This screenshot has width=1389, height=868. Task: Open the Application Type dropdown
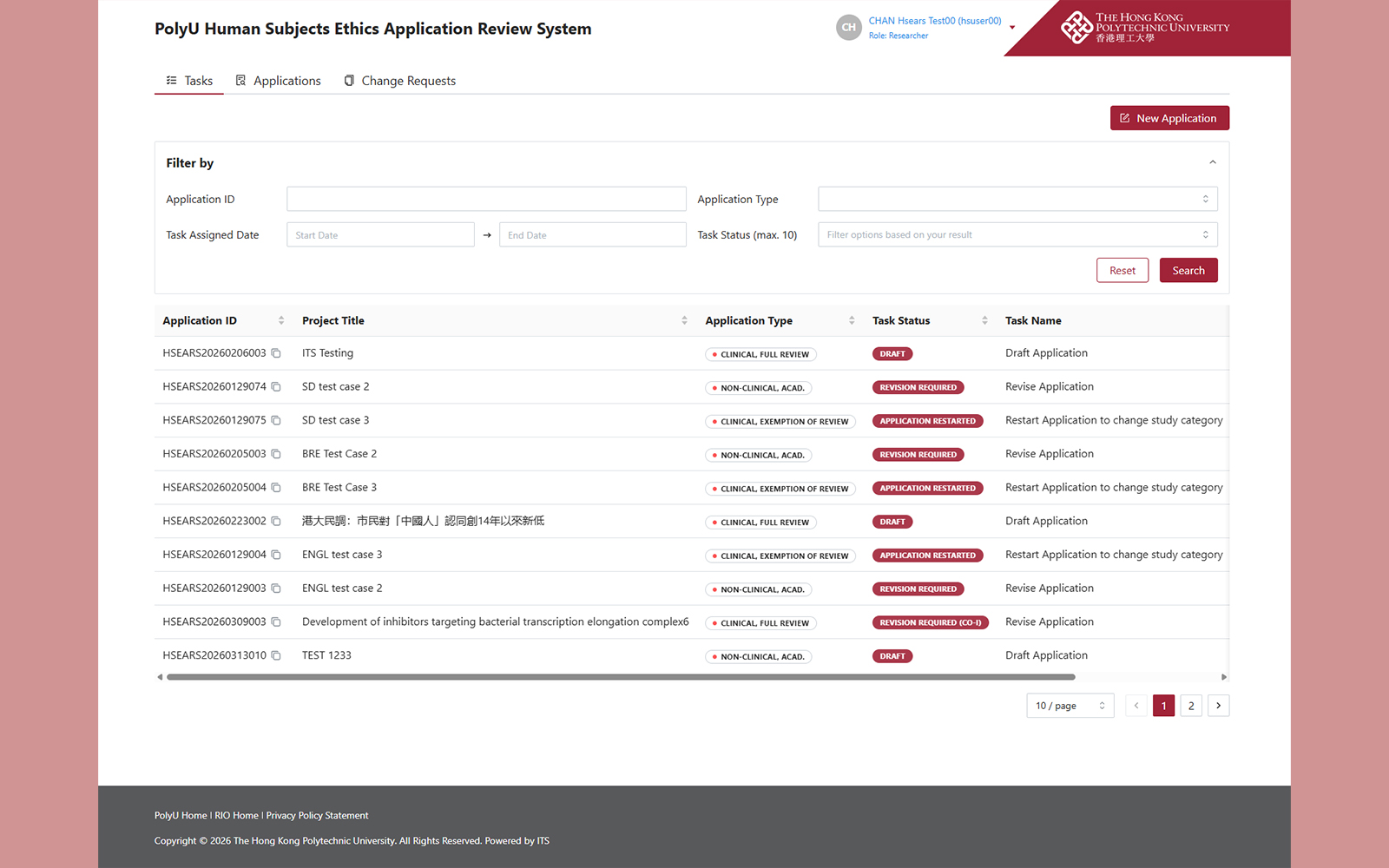[1017, 199]
